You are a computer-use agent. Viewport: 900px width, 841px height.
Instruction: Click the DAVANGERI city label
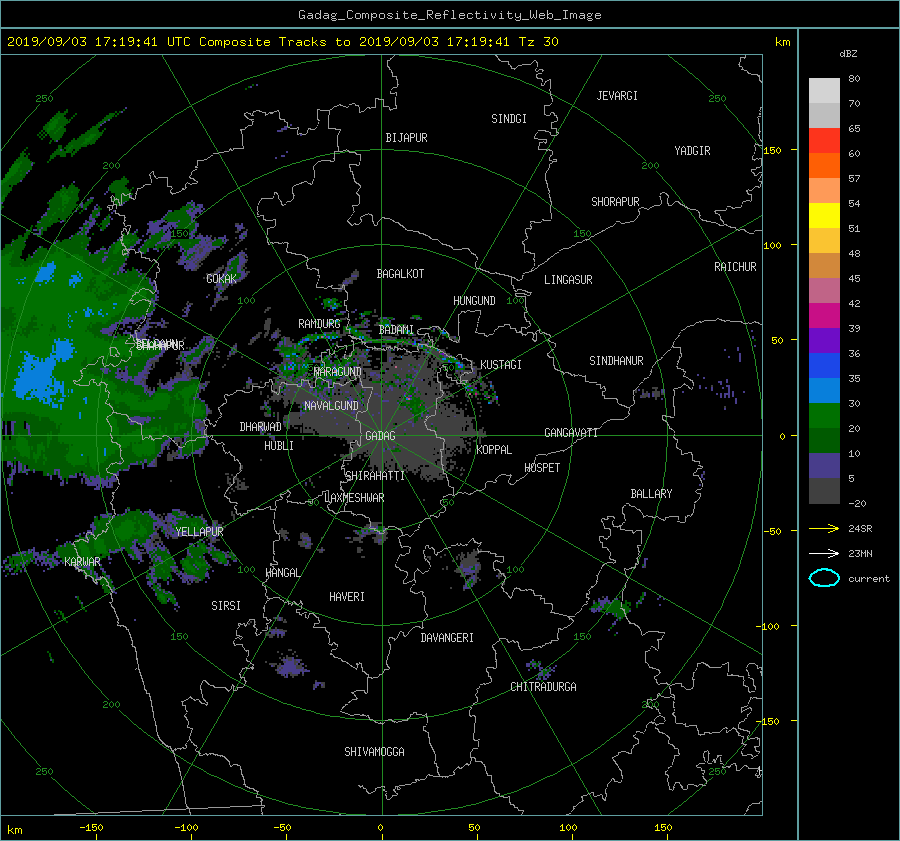[x=447, y=638]
